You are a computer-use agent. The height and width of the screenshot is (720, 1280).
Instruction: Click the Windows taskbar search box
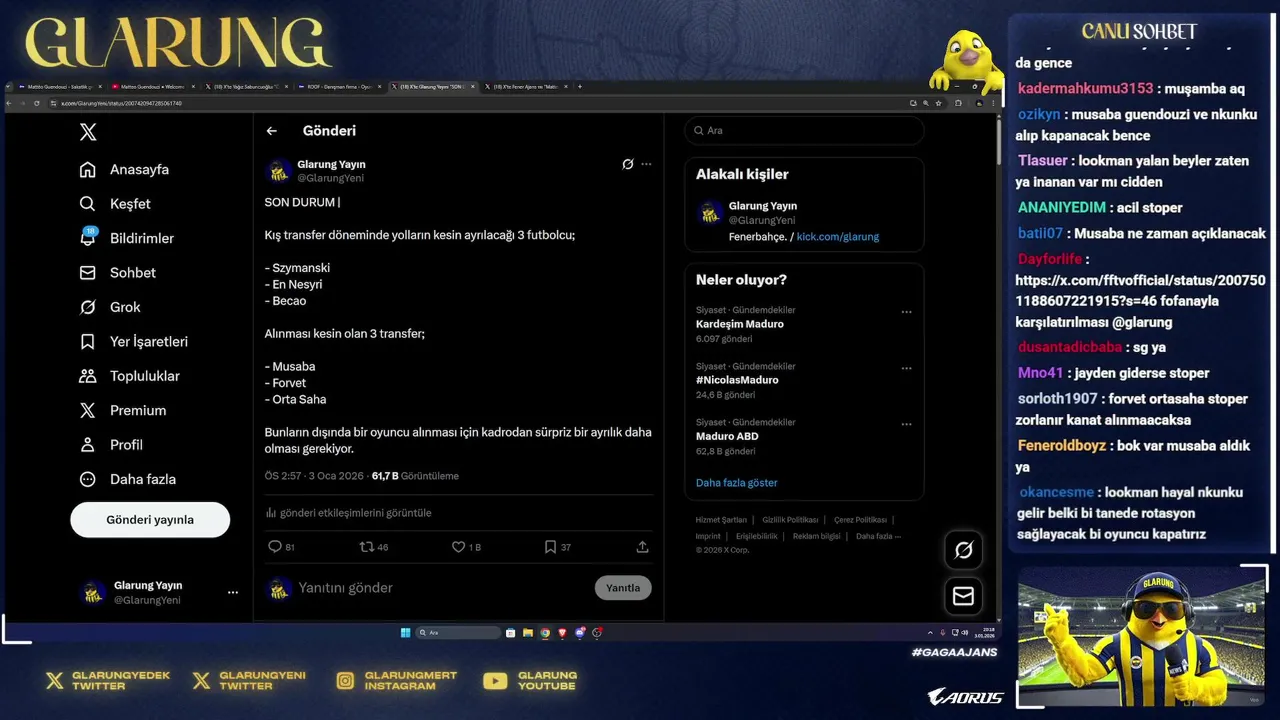(458, 632)
